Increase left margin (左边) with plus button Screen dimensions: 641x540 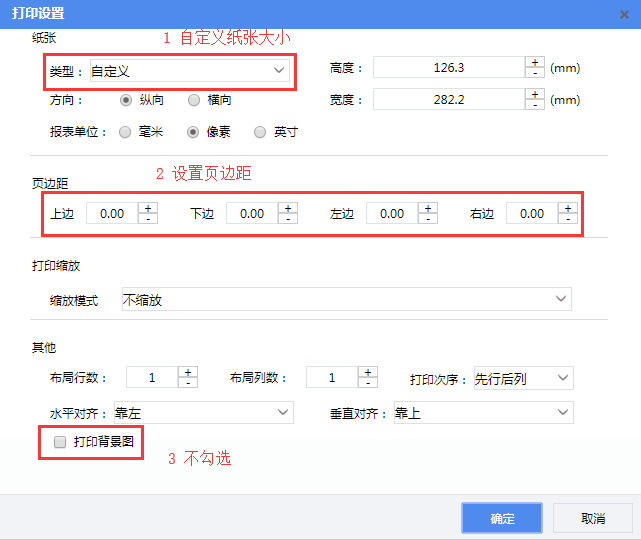(428, 208)
